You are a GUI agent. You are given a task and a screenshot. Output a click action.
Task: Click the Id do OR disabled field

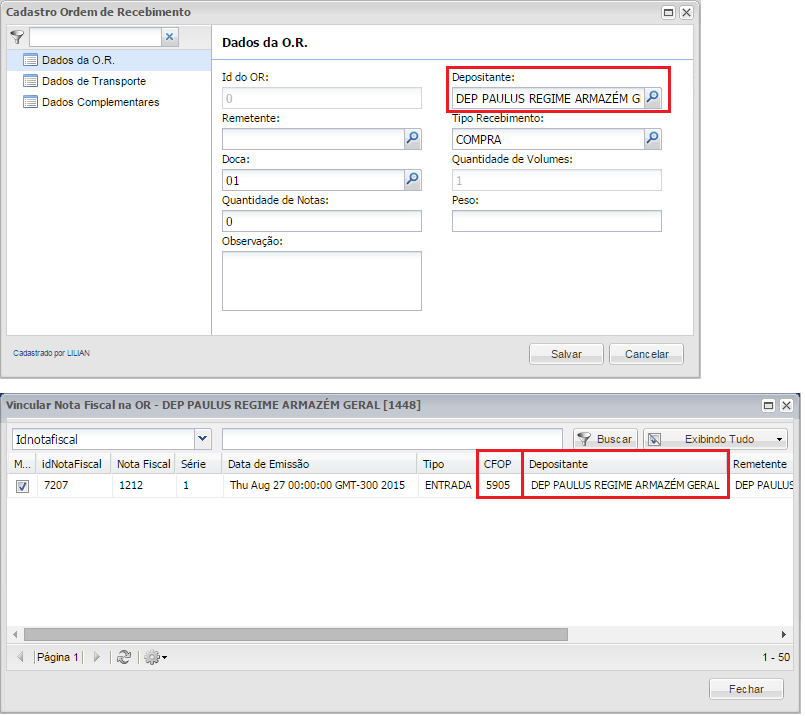322,98
